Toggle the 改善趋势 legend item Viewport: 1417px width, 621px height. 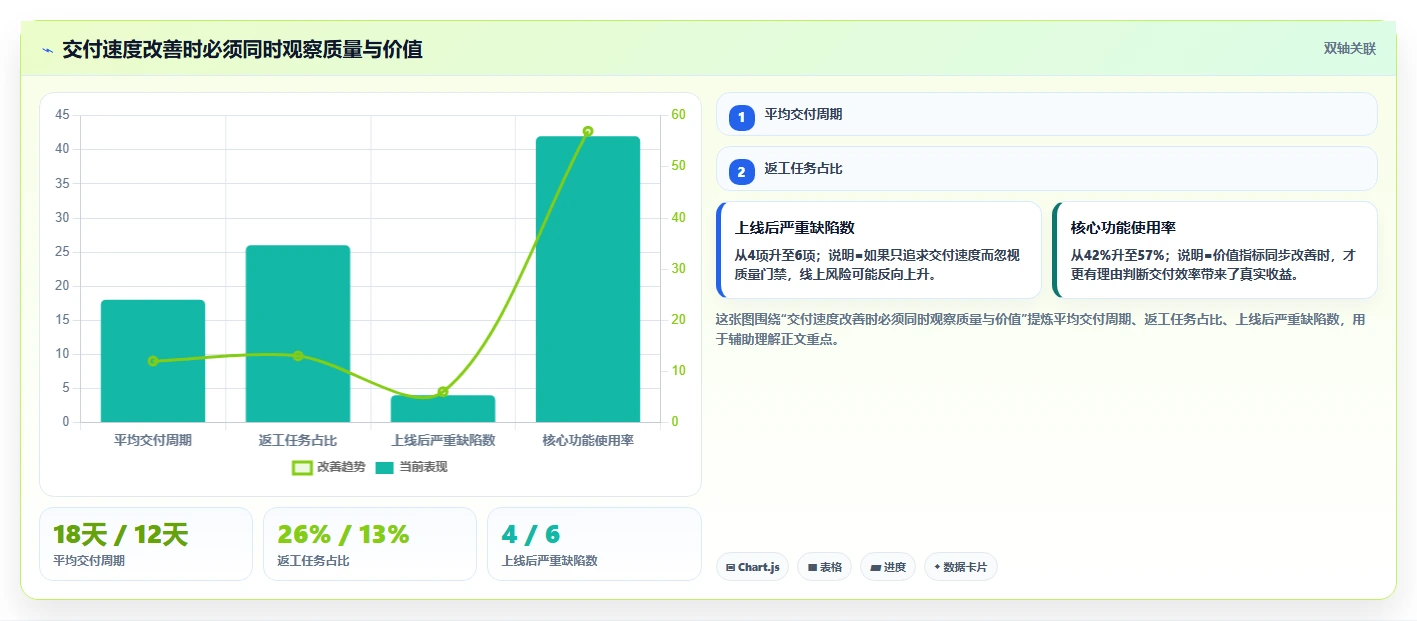328,467
